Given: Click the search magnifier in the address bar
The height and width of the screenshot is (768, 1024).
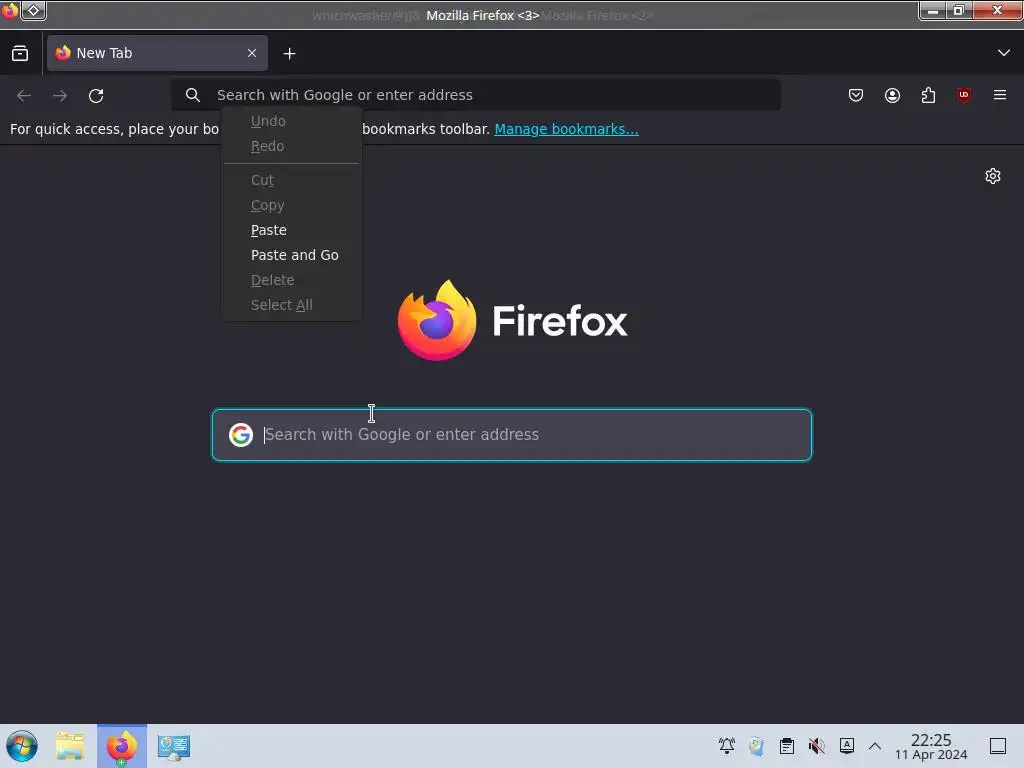Looking at the screenshot, I should click(193, 95).
